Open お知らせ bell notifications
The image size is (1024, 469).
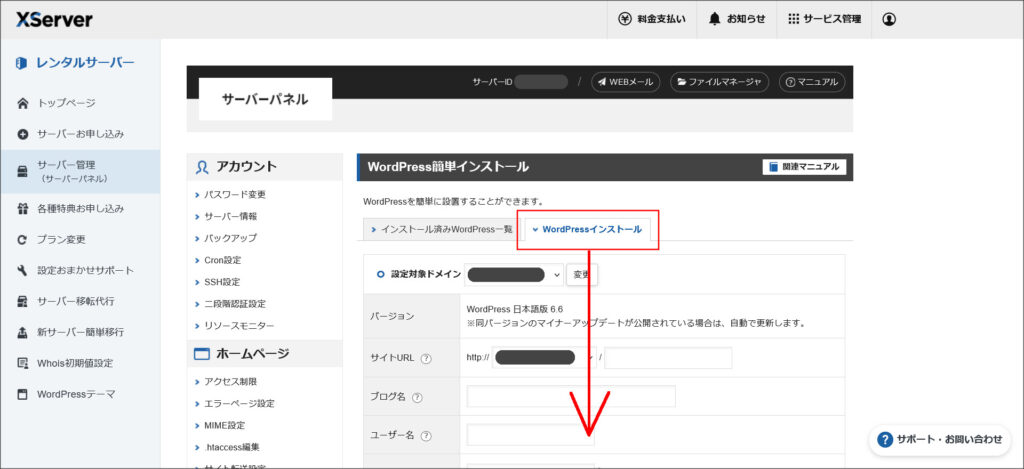(737, 19)
